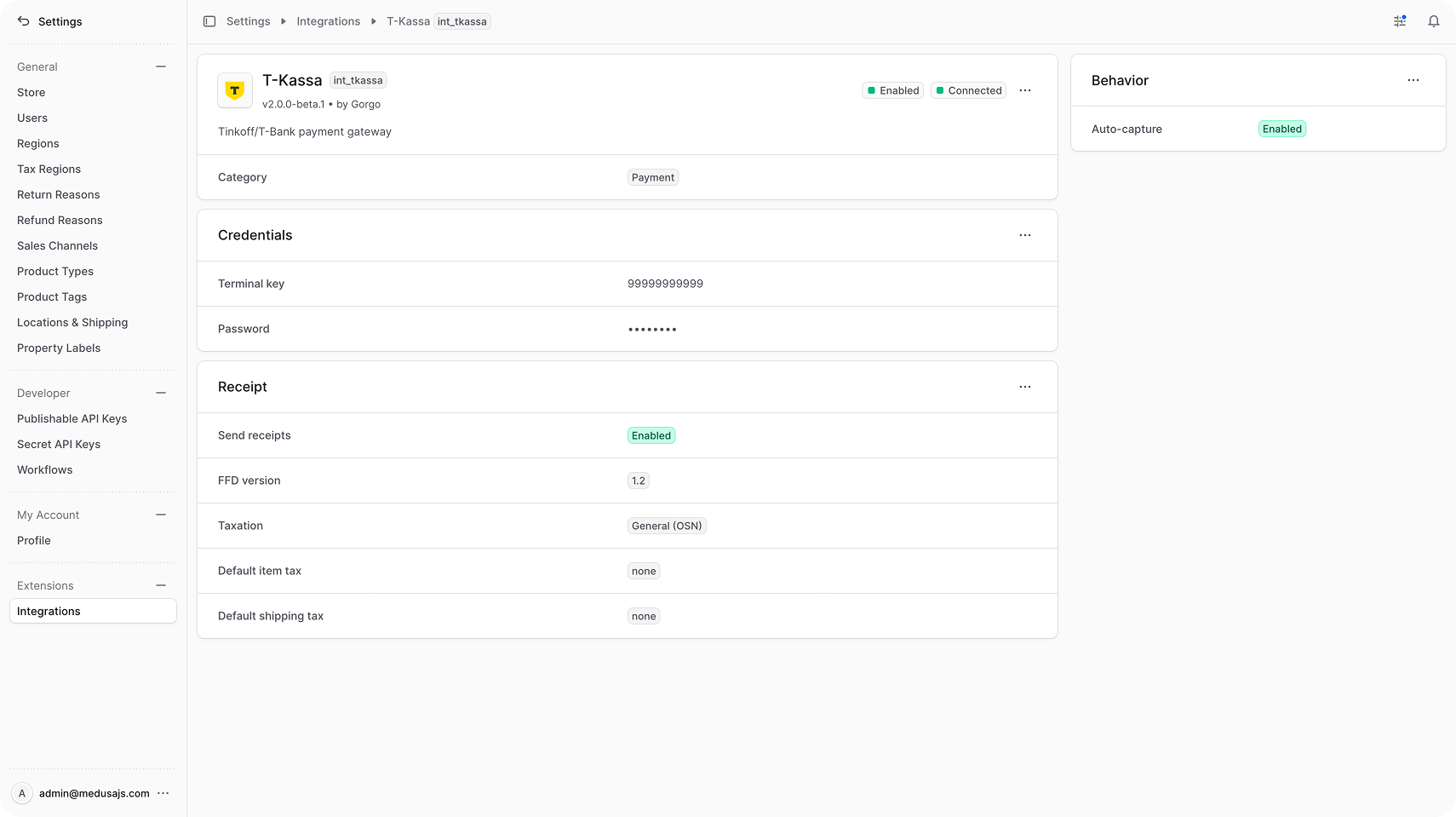1456x817 pixels.
Task: Click the General (OSN) taxation badge
Action: click(667, 526)
